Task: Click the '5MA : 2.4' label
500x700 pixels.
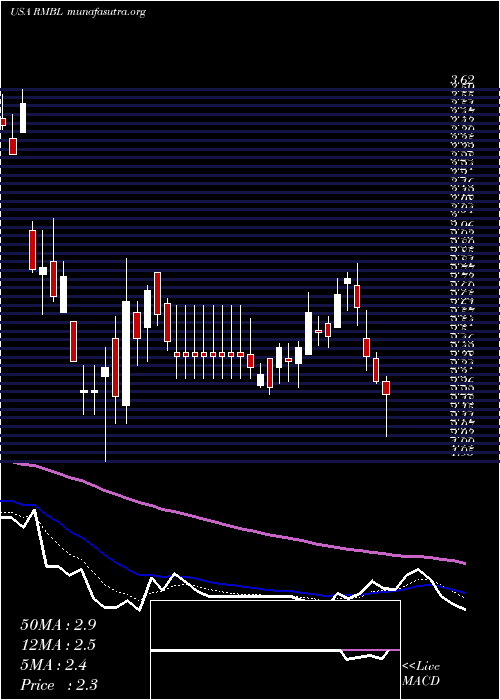Action: [53, 665]
